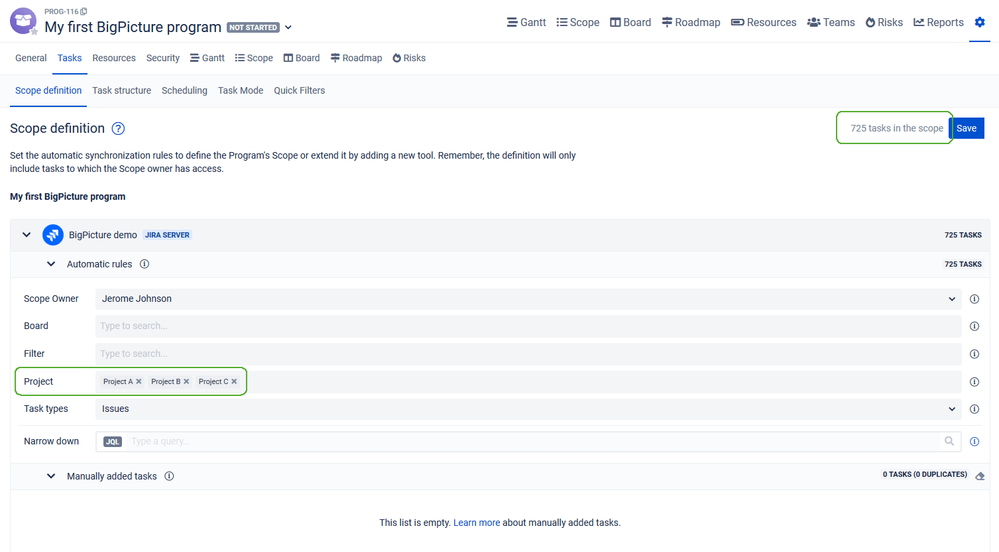
Task: Select the Tasks settings tab
Action: 69,58
